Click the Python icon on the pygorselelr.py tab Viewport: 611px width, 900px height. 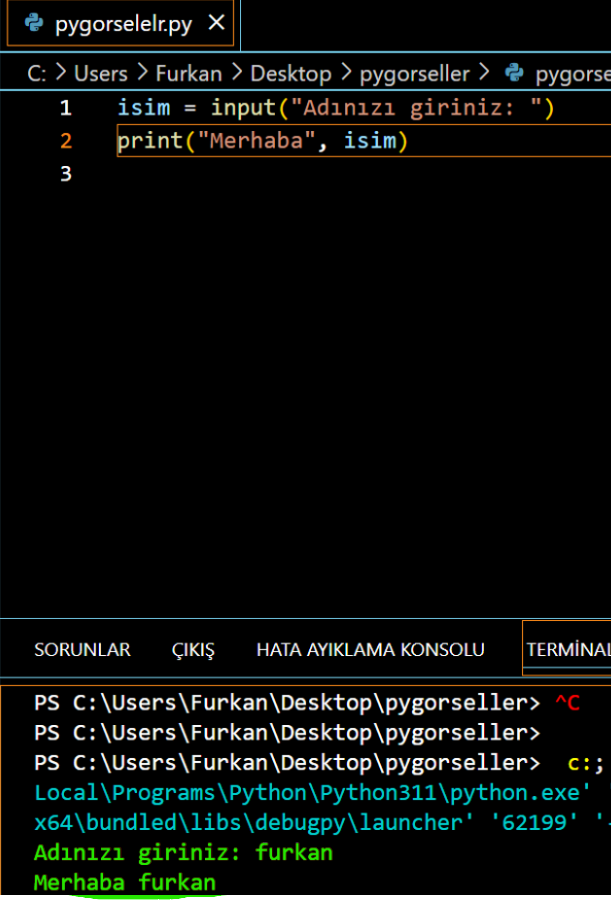tap(35, 23)
